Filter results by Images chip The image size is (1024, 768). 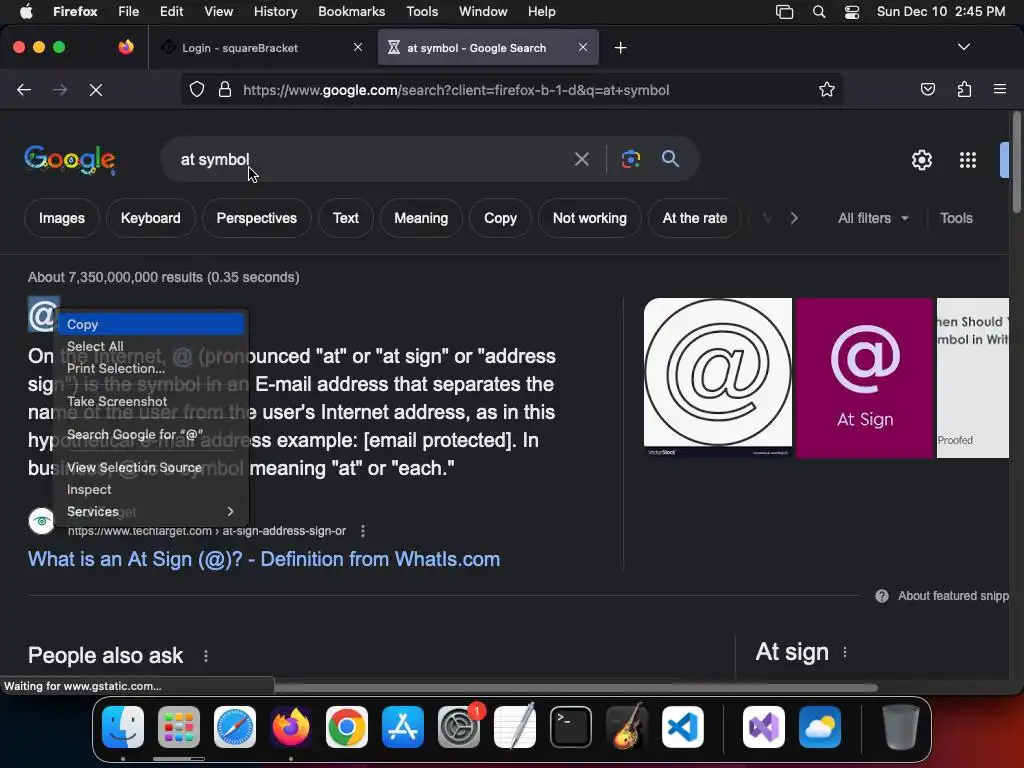point(61,218)
